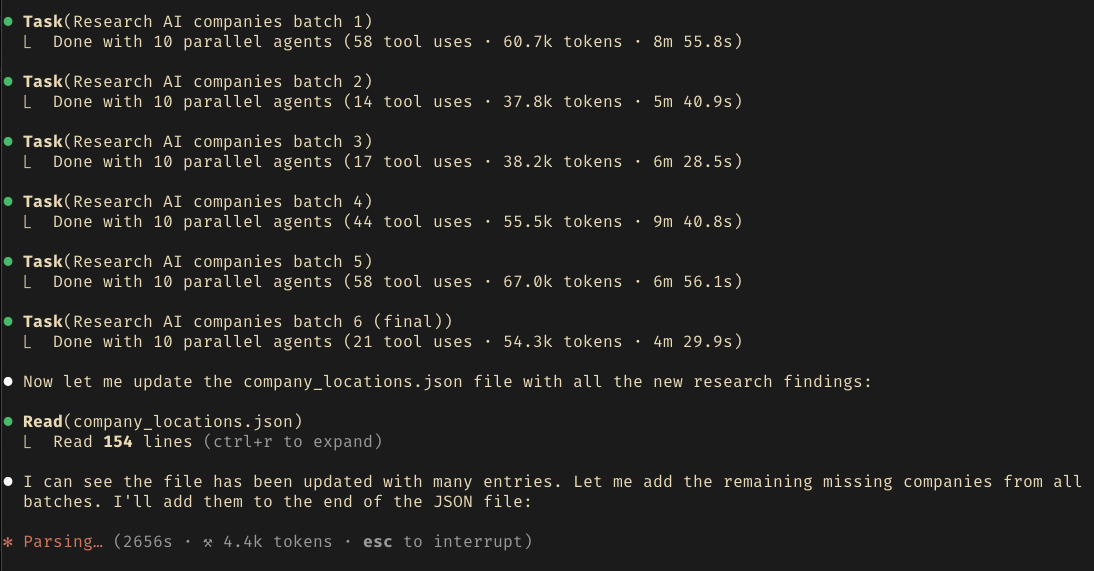This screenshot has height=571, width=1094.
Task: Click the 'Parsing…' status text
Action: 63,542
